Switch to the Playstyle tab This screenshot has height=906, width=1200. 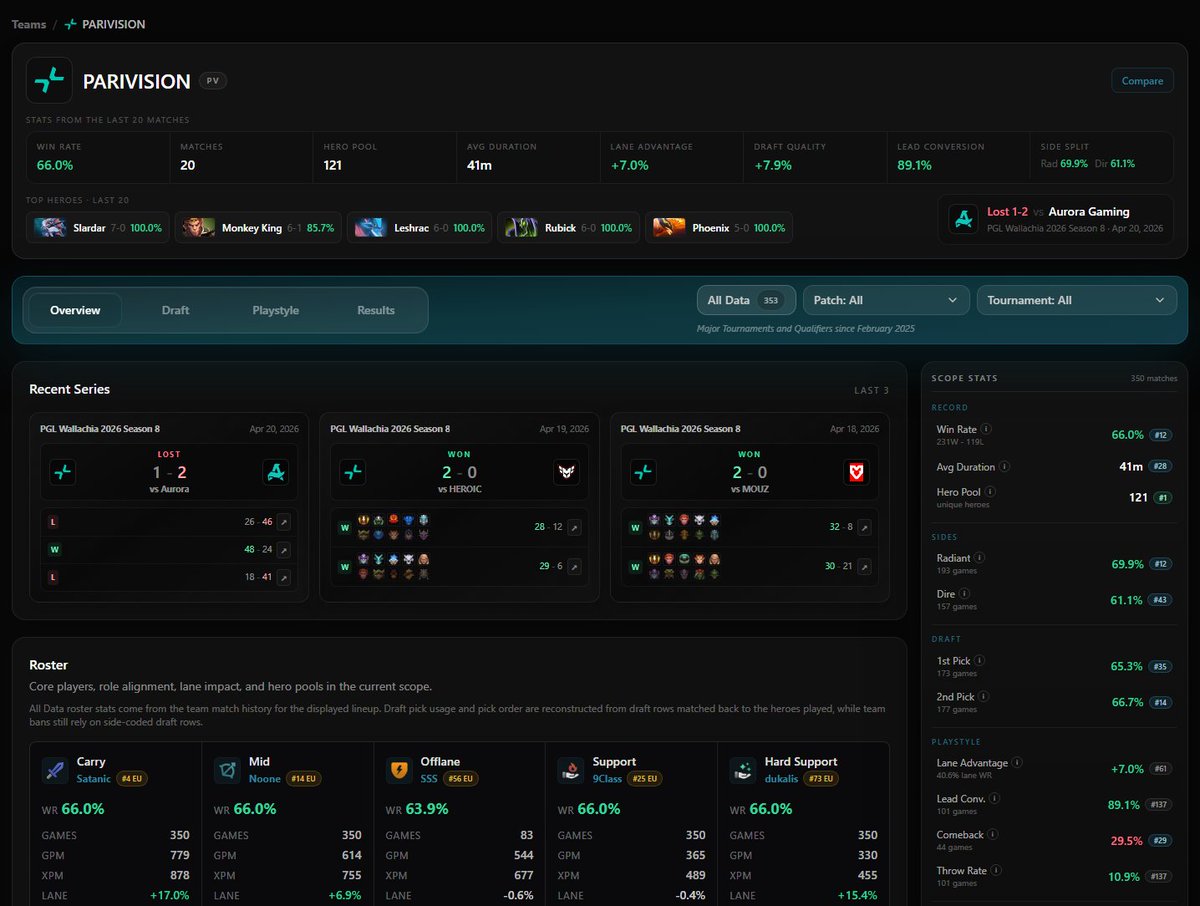point(276,310)
